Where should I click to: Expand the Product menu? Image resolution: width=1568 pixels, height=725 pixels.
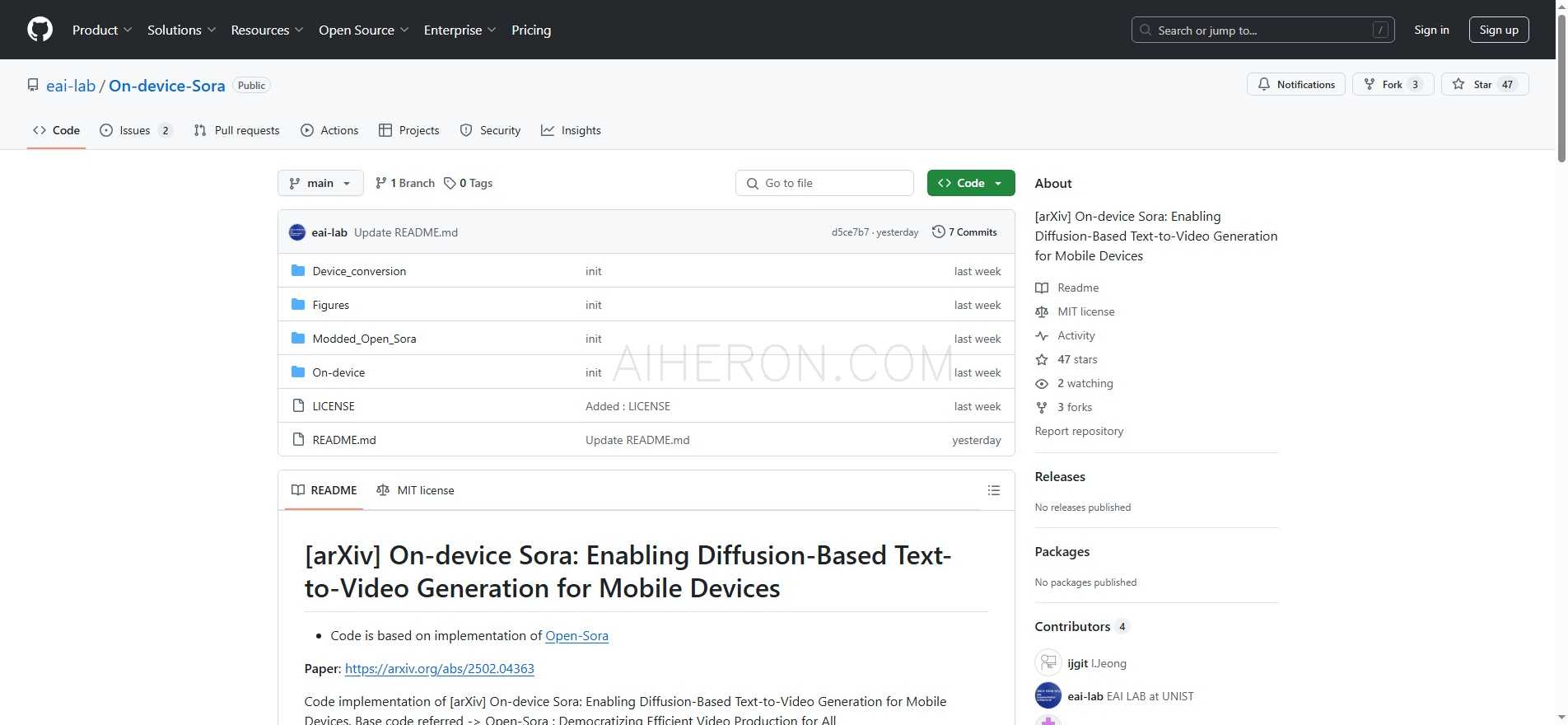point(102,30)
